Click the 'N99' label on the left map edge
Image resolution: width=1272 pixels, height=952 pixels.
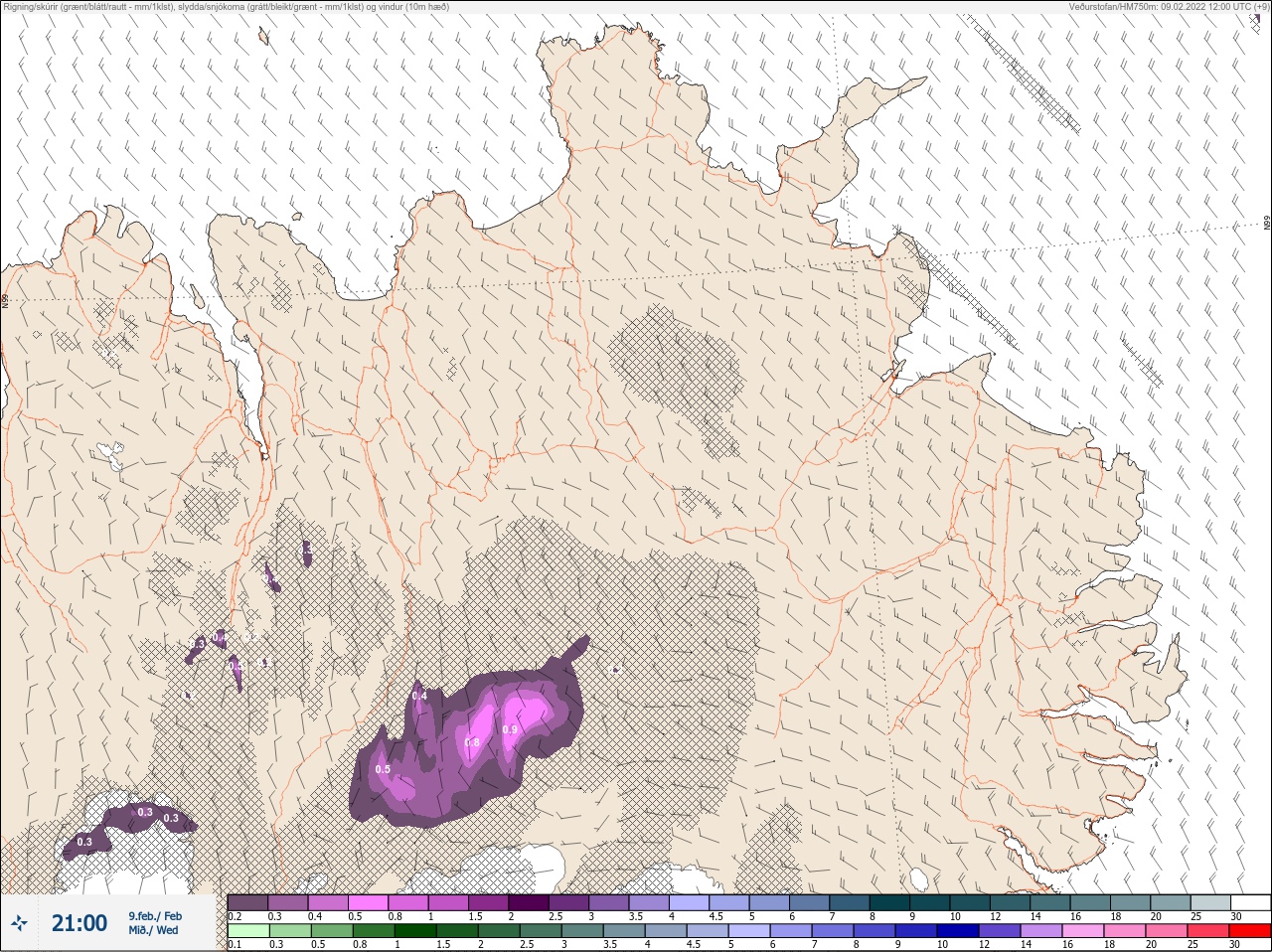[5, 299]
